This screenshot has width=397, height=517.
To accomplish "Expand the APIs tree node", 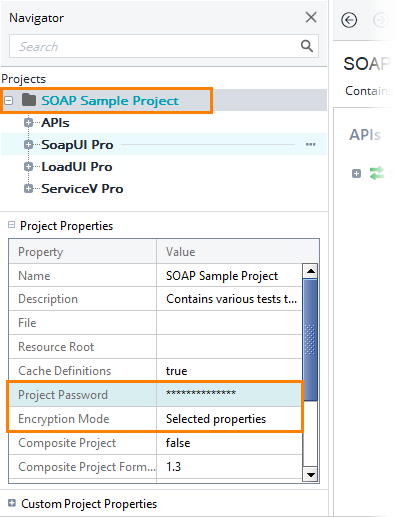I will tap(29, 123).
